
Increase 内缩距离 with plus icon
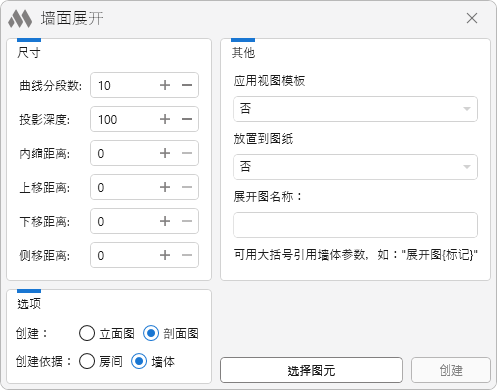165,153
